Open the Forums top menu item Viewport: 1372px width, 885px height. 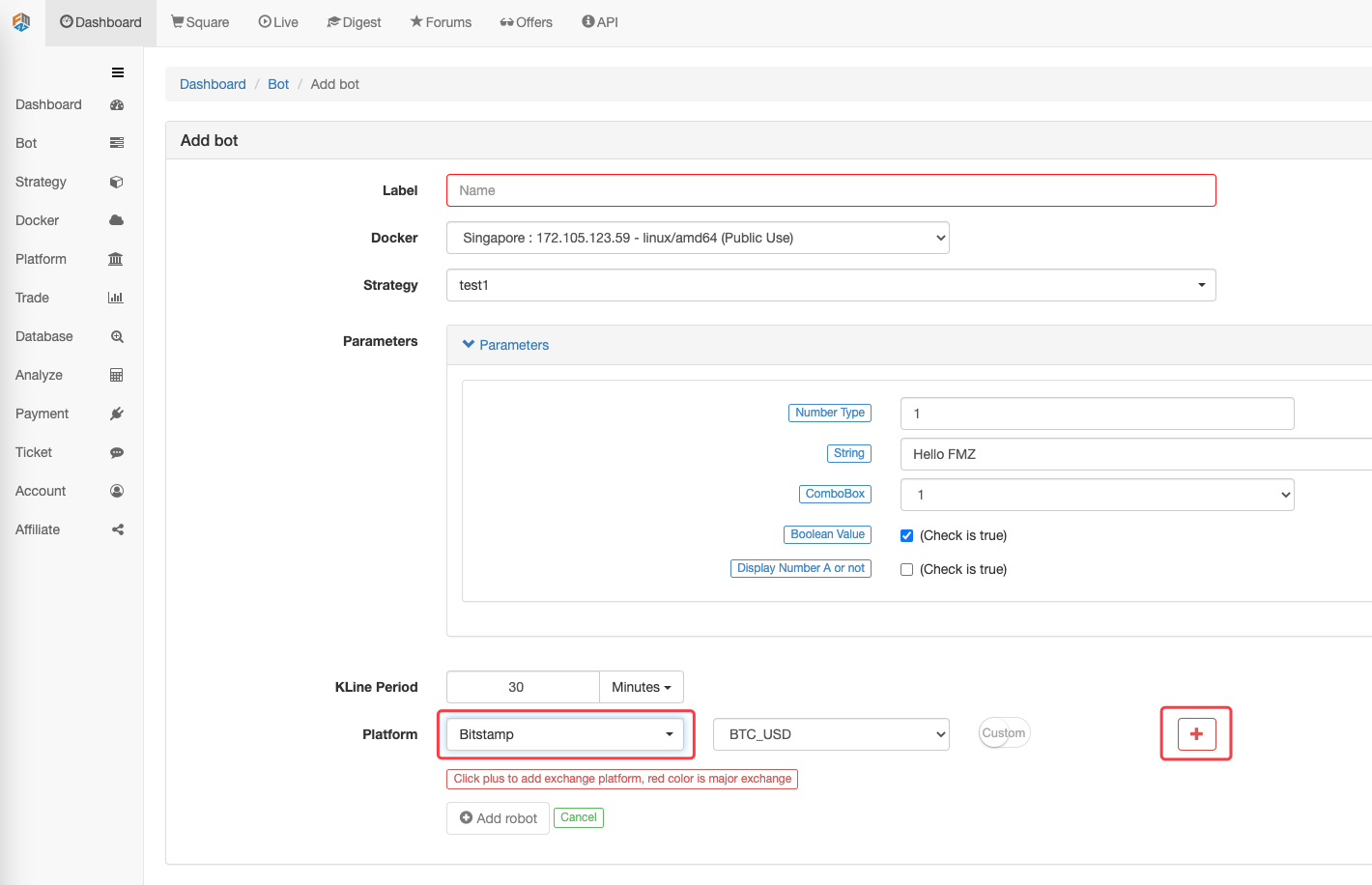441,22
